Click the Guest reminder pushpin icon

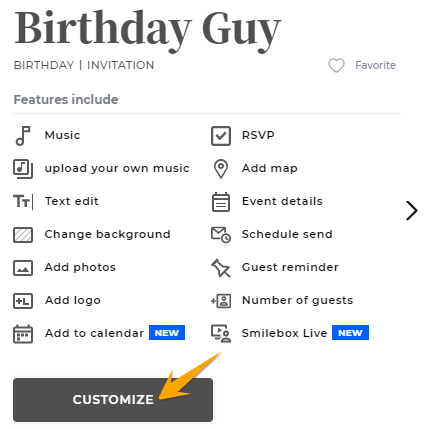(x=221, y=268)
